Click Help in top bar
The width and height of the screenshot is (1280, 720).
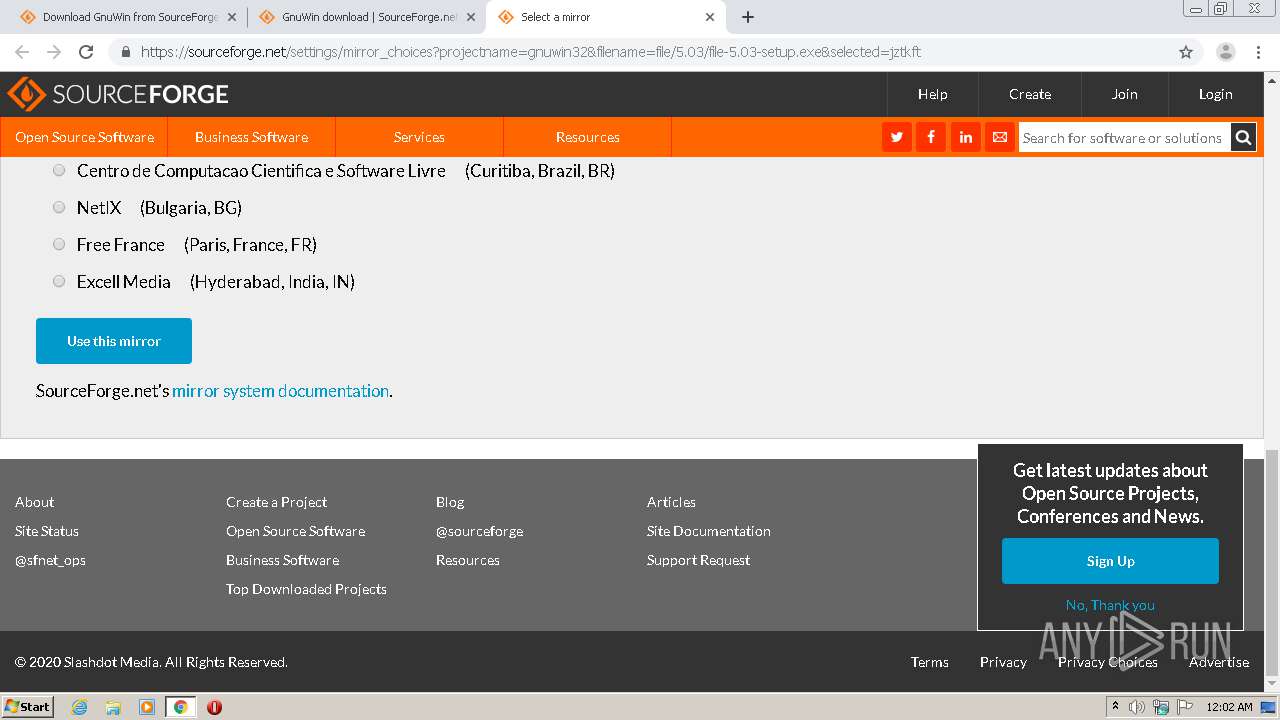coord(932,94)
